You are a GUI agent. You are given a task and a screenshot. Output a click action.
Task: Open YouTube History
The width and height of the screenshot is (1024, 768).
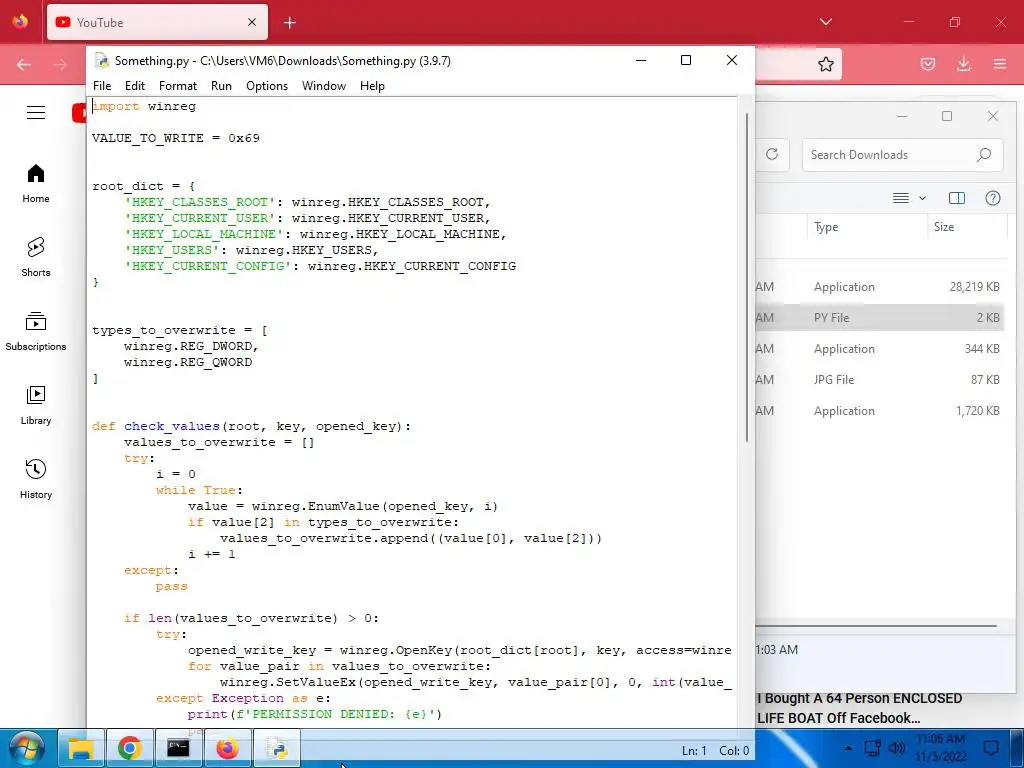pyautogui.click(x=36, y=479)
